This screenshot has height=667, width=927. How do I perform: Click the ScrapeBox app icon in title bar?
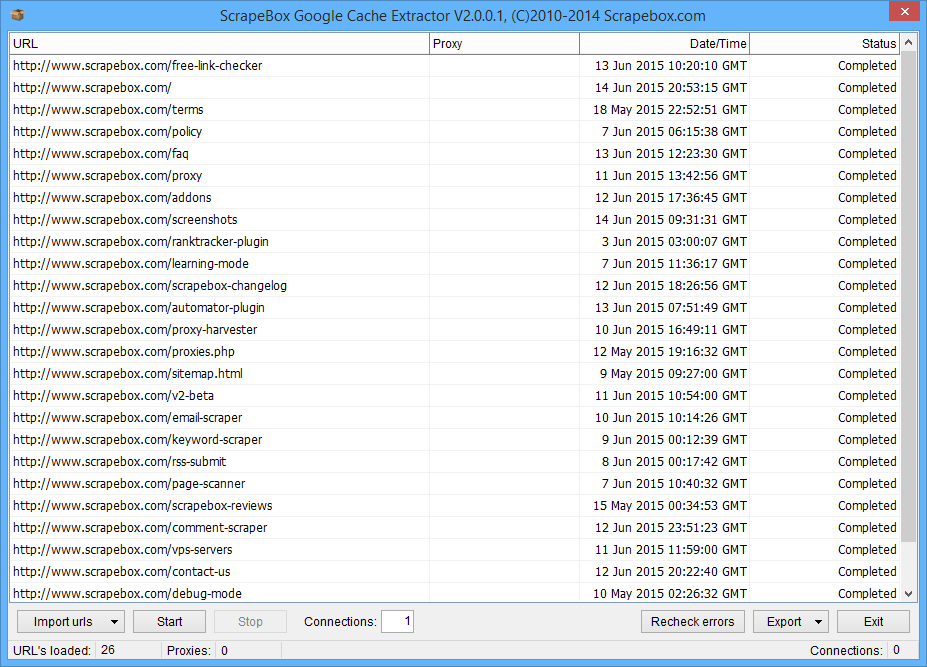[x=16, y=15]
